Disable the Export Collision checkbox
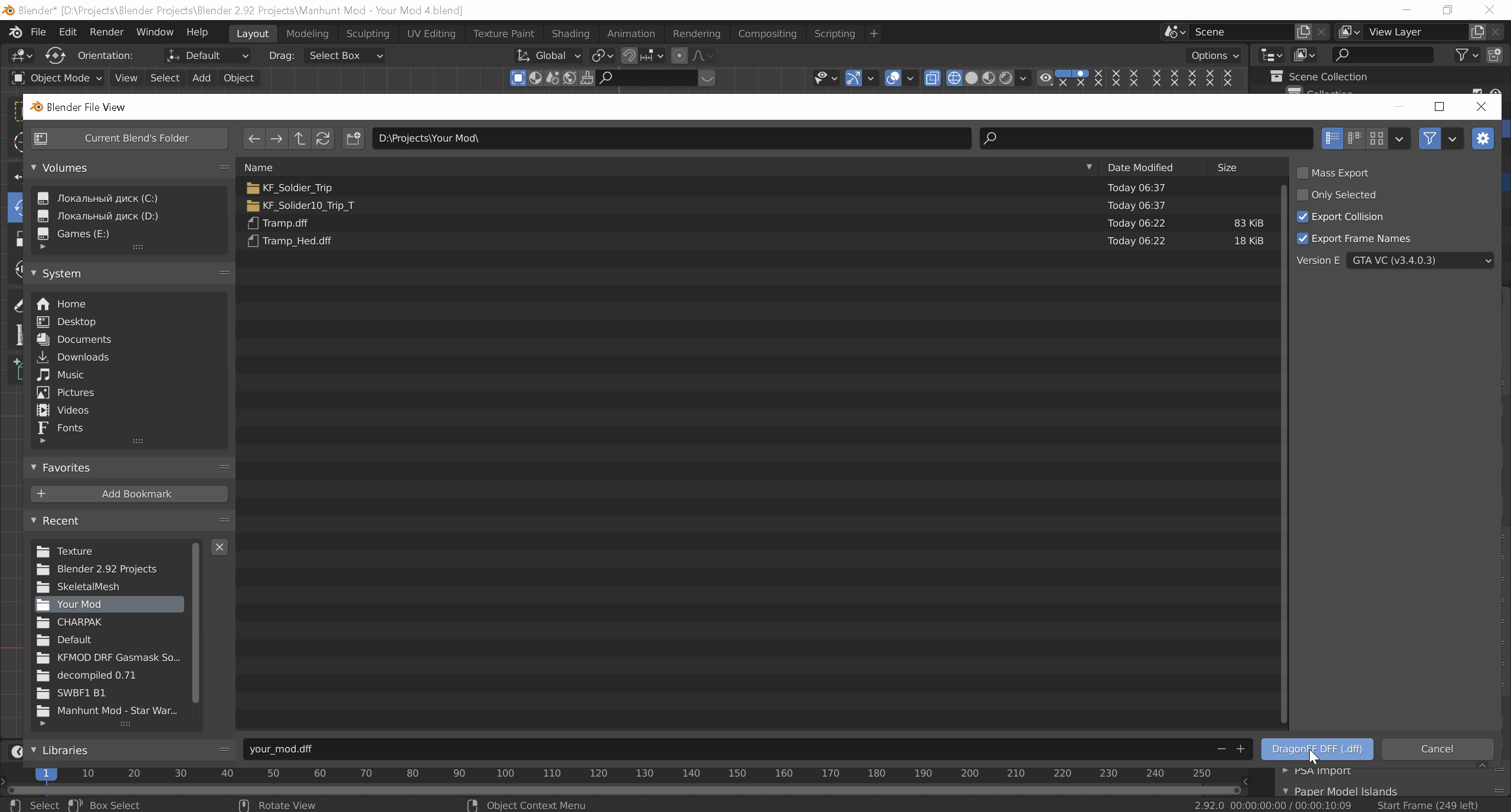The width and height of the screenshot is (1511, 812). click(x=1303, y=217)
